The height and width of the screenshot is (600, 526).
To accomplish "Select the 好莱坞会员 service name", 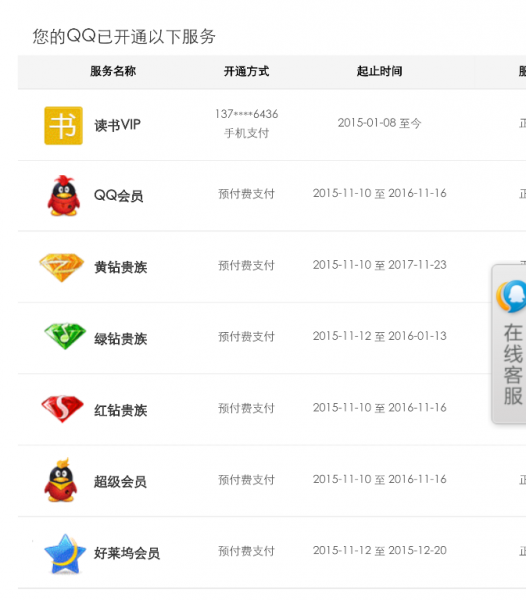I will click(127, 553).
